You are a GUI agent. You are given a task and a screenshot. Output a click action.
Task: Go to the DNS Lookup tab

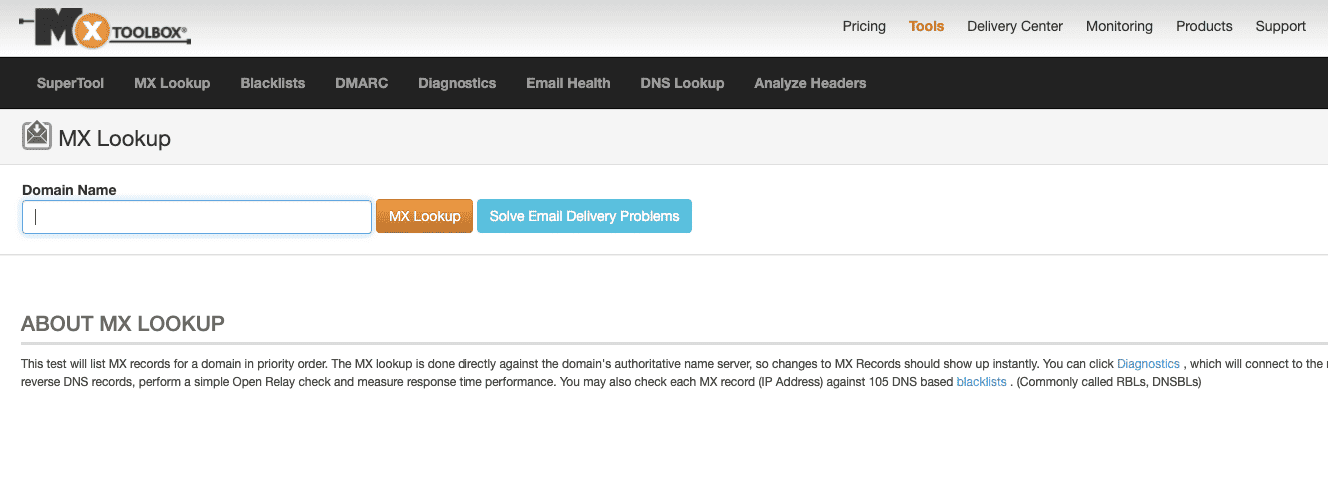(682, 83)
